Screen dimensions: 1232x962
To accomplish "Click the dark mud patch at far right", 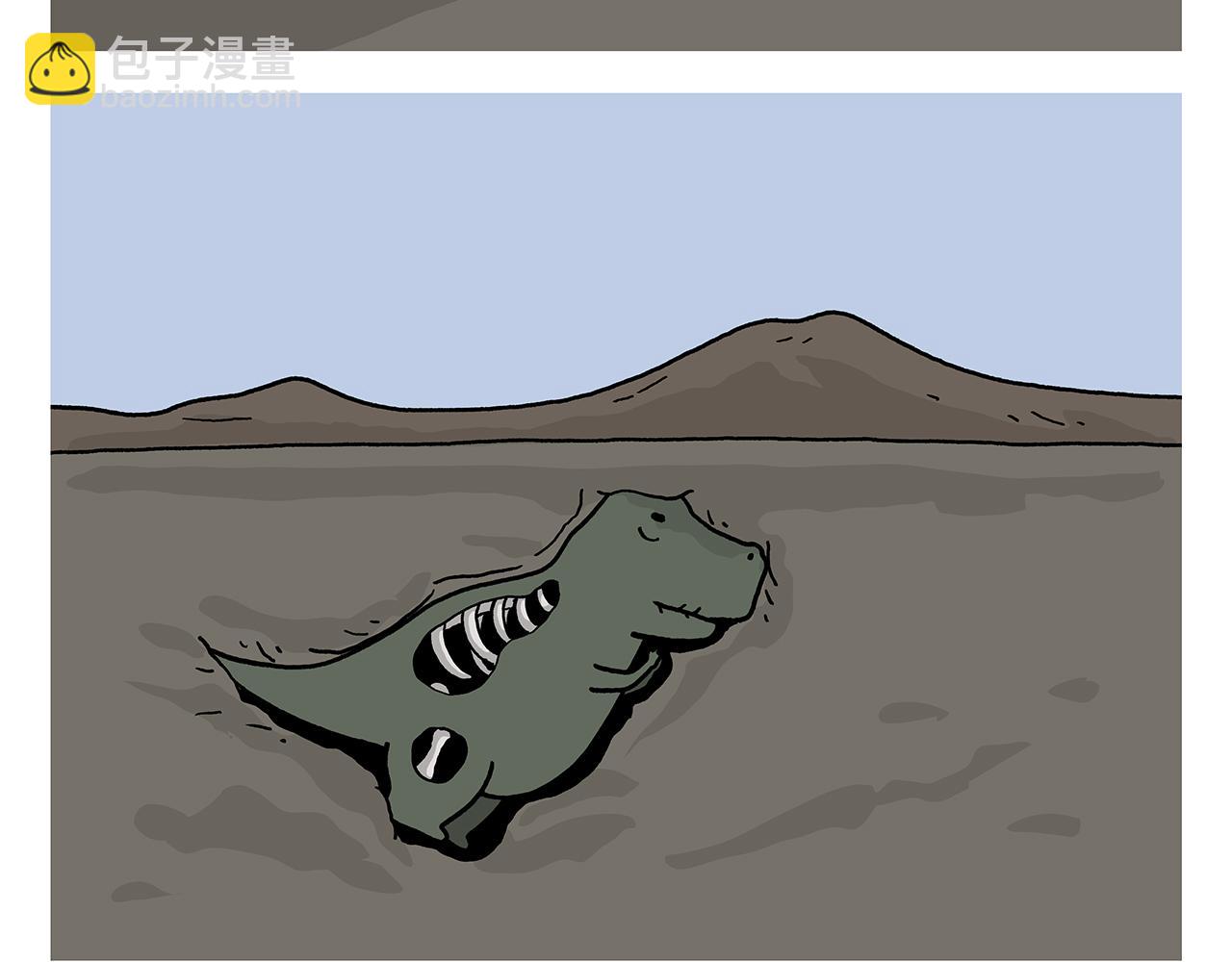I will tap(1073, 690).
